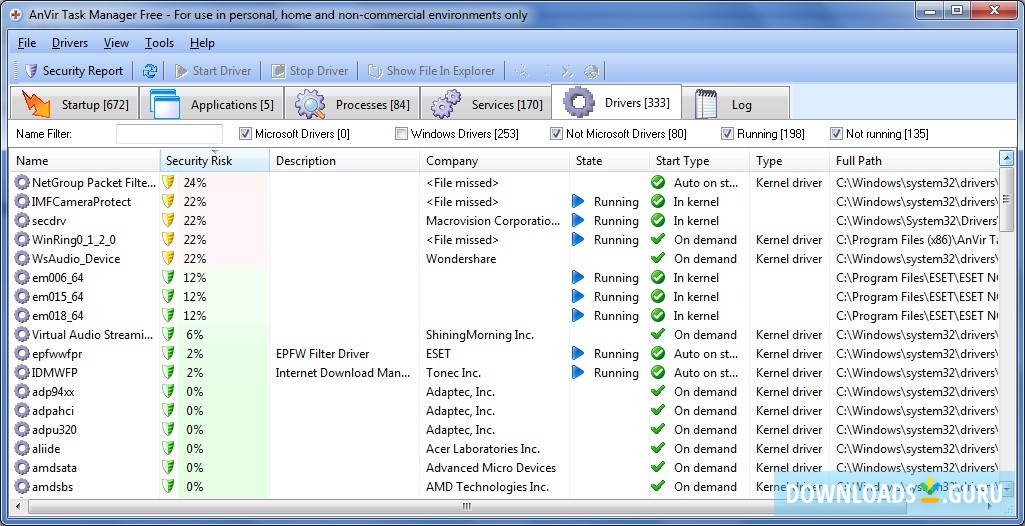The image size is (1025, 526).
Task: Open the View menu
Action: pos(116,43)
